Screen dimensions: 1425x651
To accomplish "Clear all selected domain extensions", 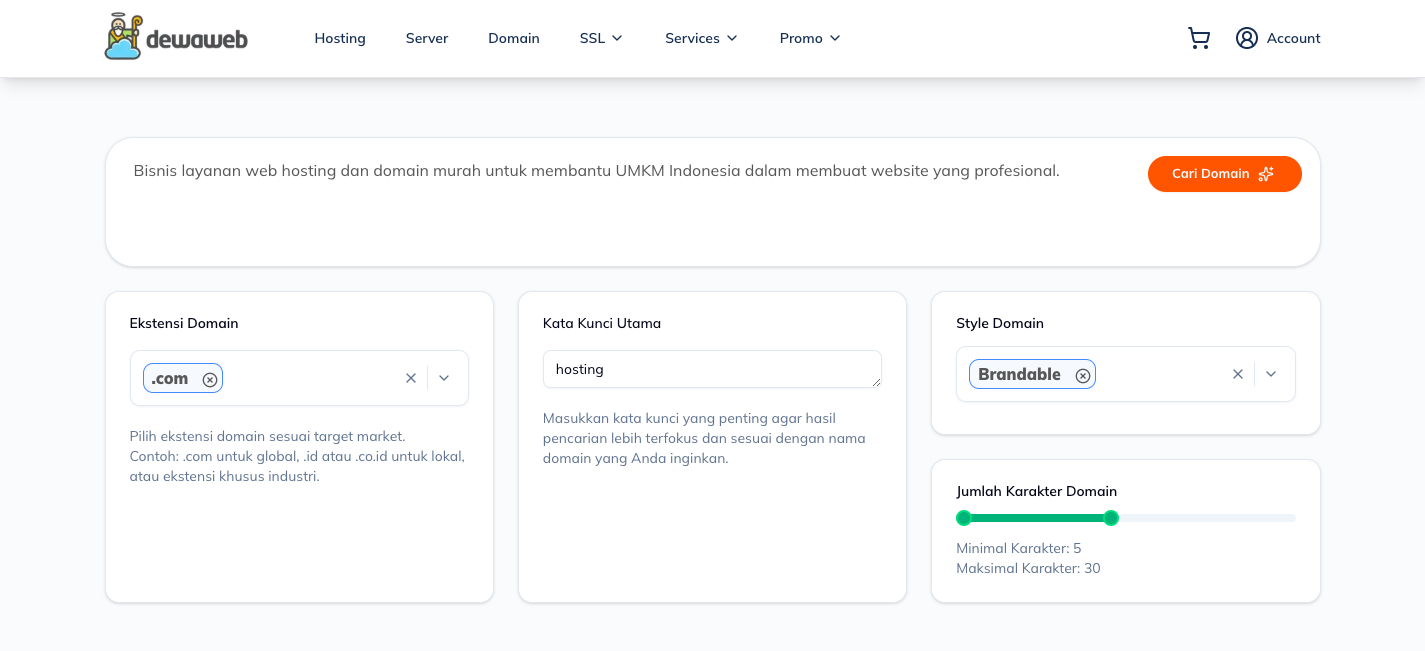I will 410,378.
